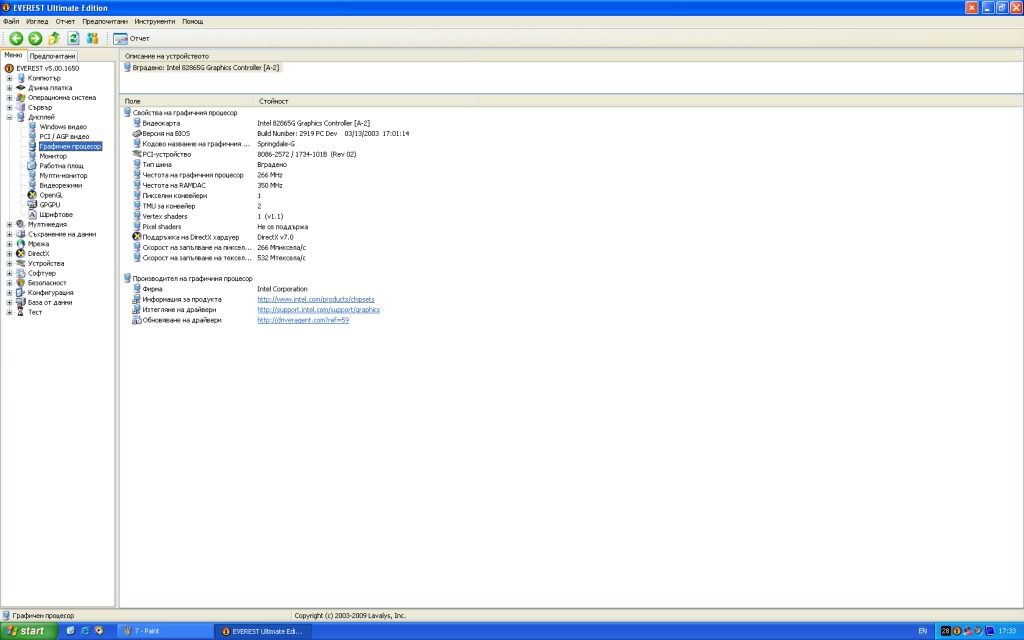Select the Вградено: Intel 82865G device entry

[202, 68]
